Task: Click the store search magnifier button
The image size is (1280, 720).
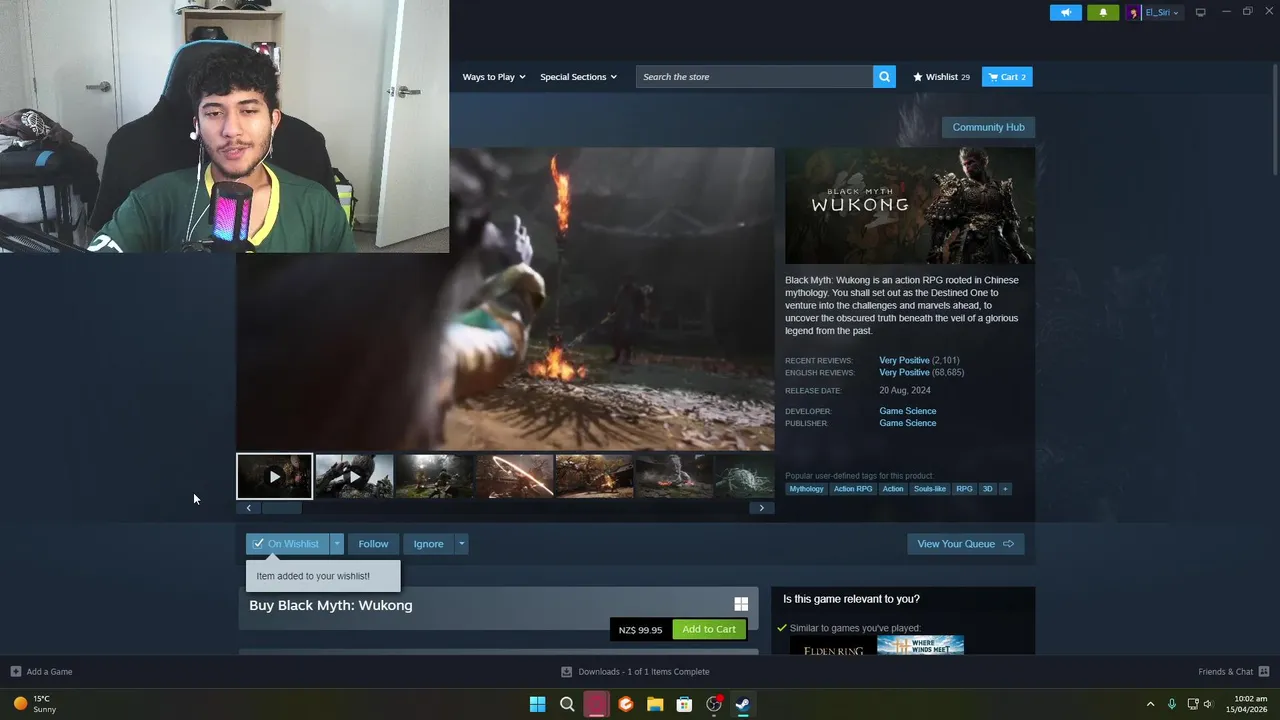Action: 884,77
